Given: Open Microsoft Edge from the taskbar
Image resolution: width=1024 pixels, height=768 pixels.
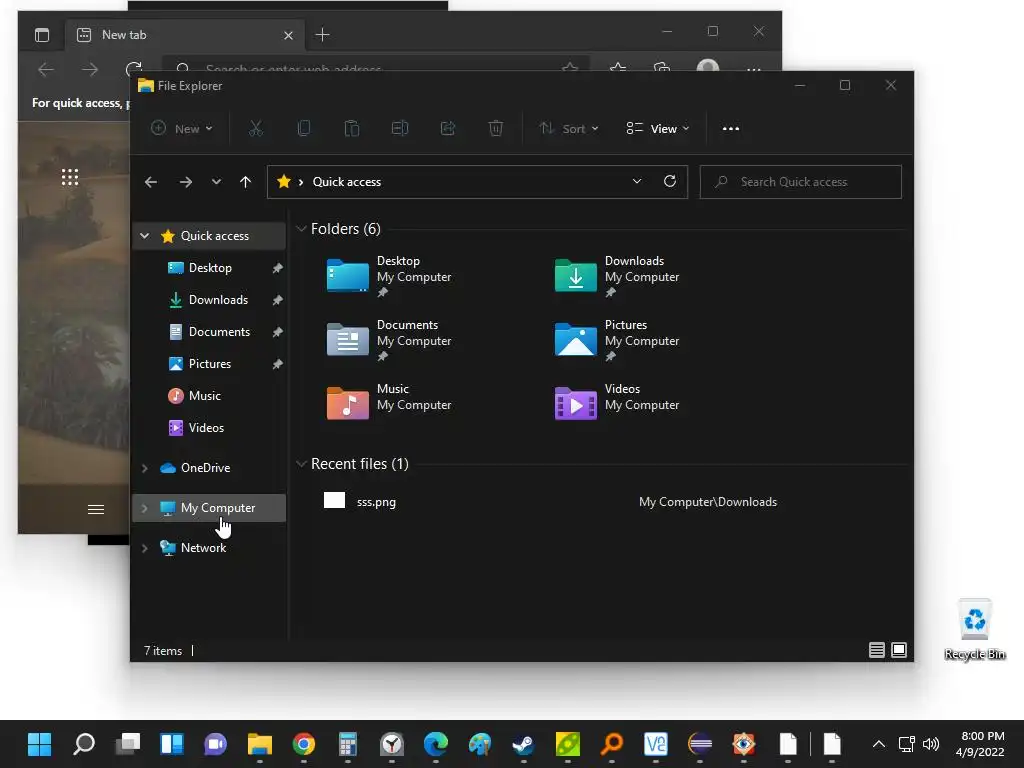Looking at the screenshot, I should 436,744.
